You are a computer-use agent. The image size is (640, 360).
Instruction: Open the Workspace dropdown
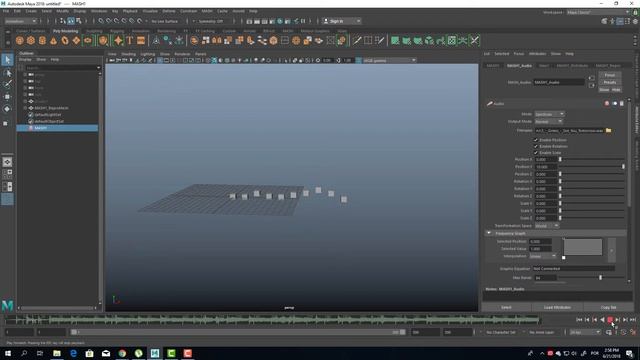click(x=598, y=13)
